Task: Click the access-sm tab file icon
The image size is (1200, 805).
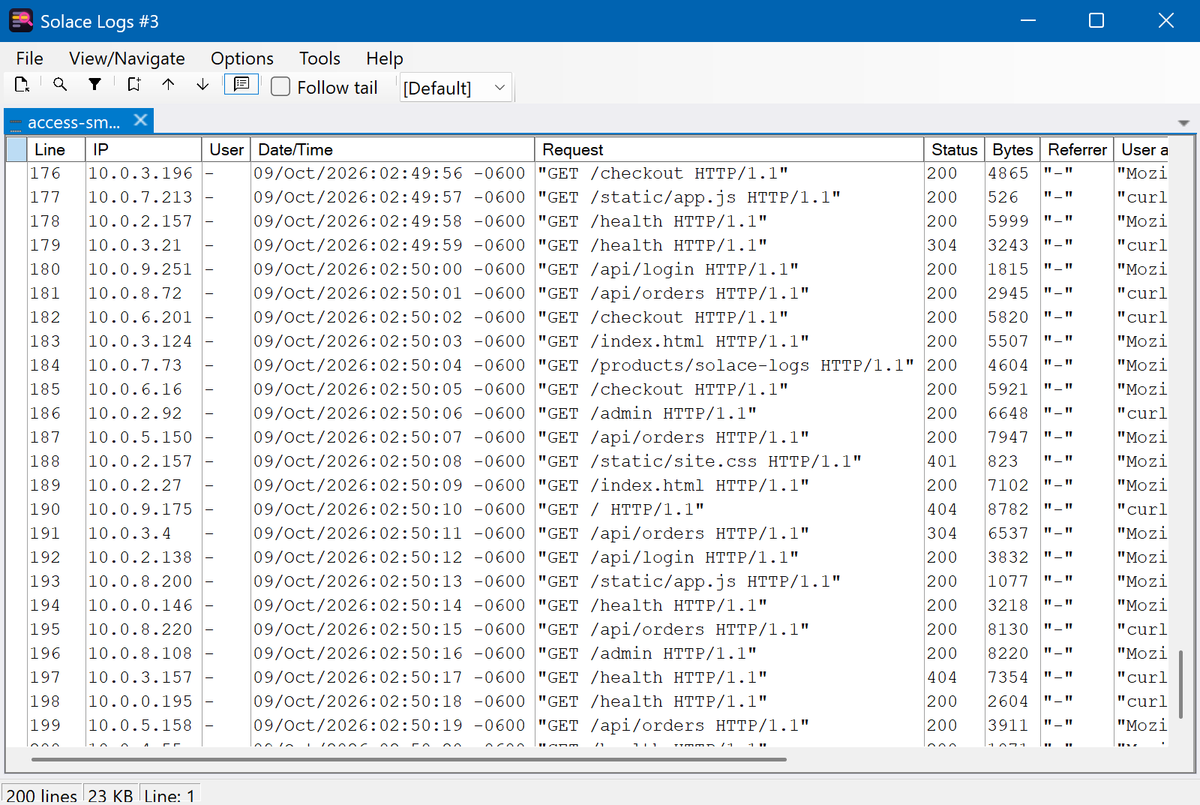Action: click(15, 123)
